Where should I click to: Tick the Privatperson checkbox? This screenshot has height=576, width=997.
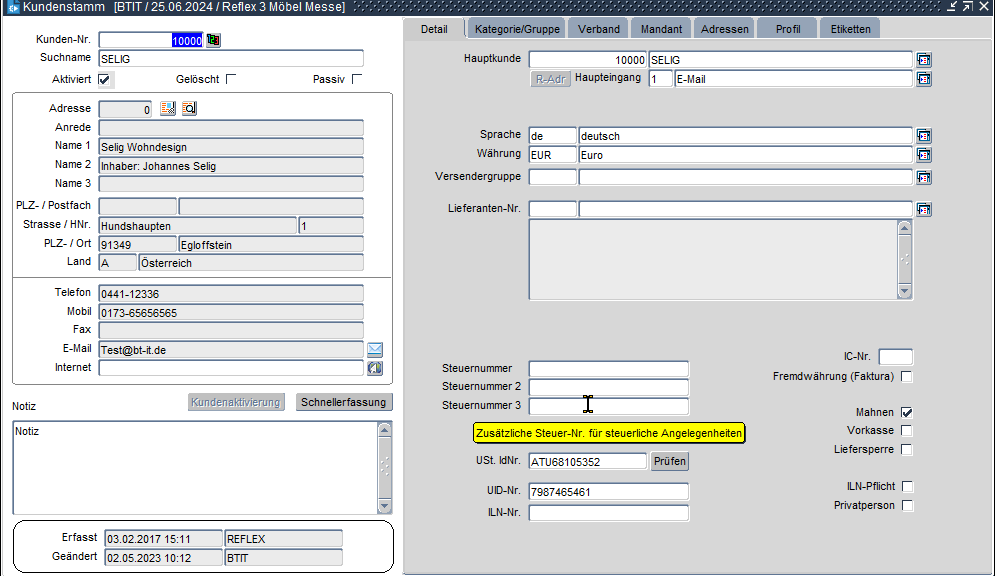click(x=906, y=506)
